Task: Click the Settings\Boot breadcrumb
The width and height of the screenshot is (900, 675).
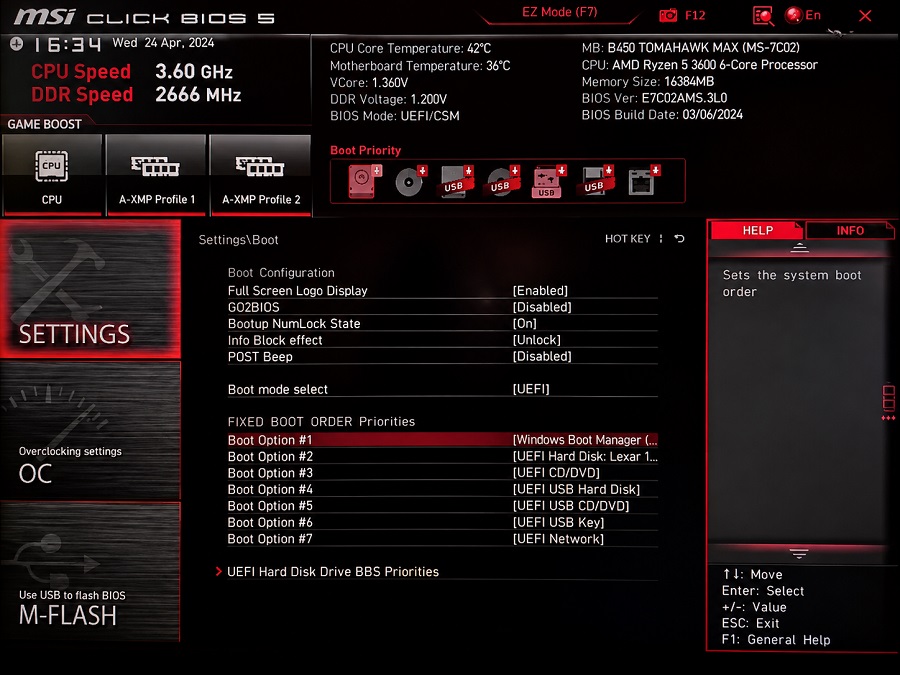Action: (x=238, y=240)
